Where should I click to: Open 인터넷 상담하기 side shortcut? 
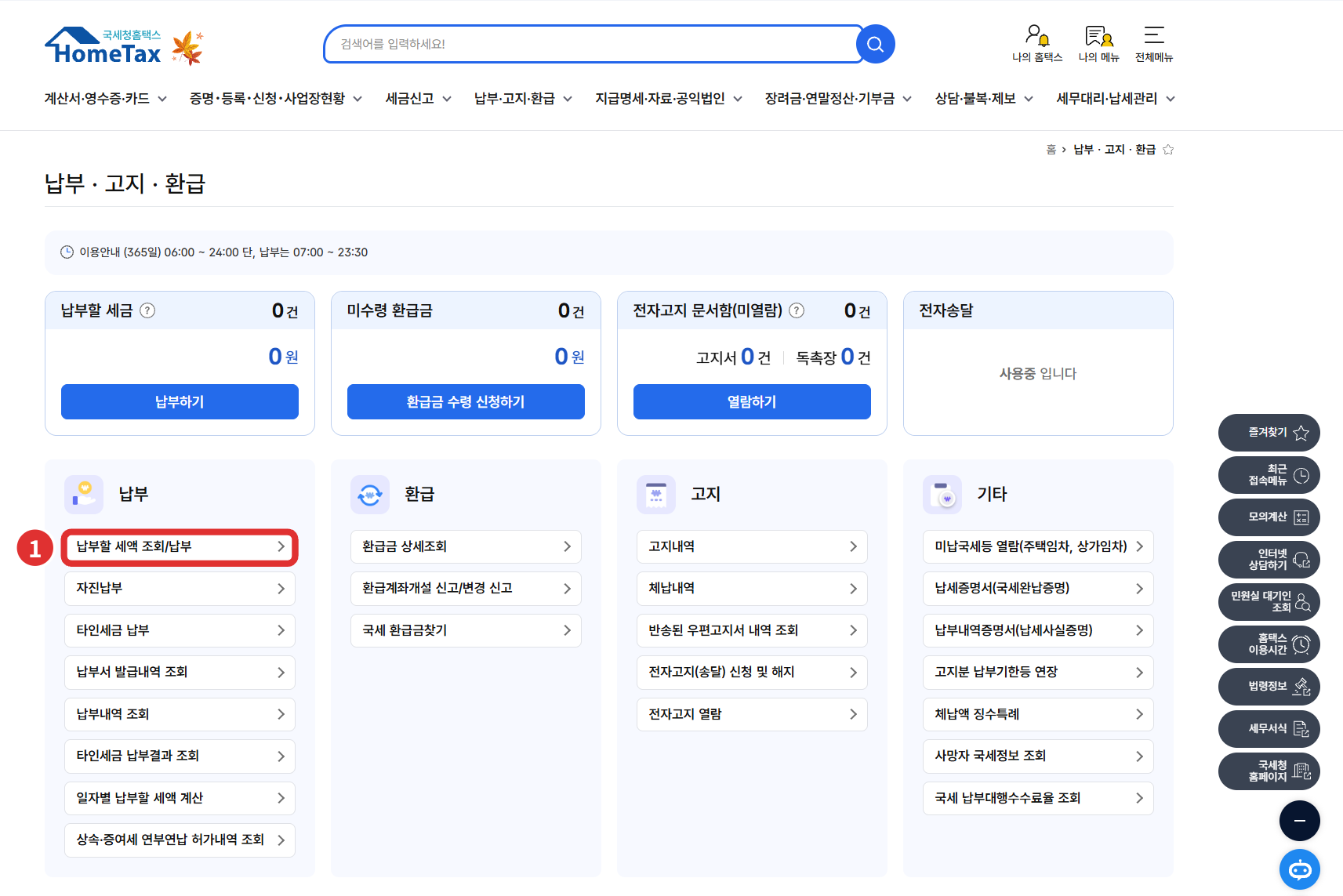pyautogui.click(x=1269, y=560)
